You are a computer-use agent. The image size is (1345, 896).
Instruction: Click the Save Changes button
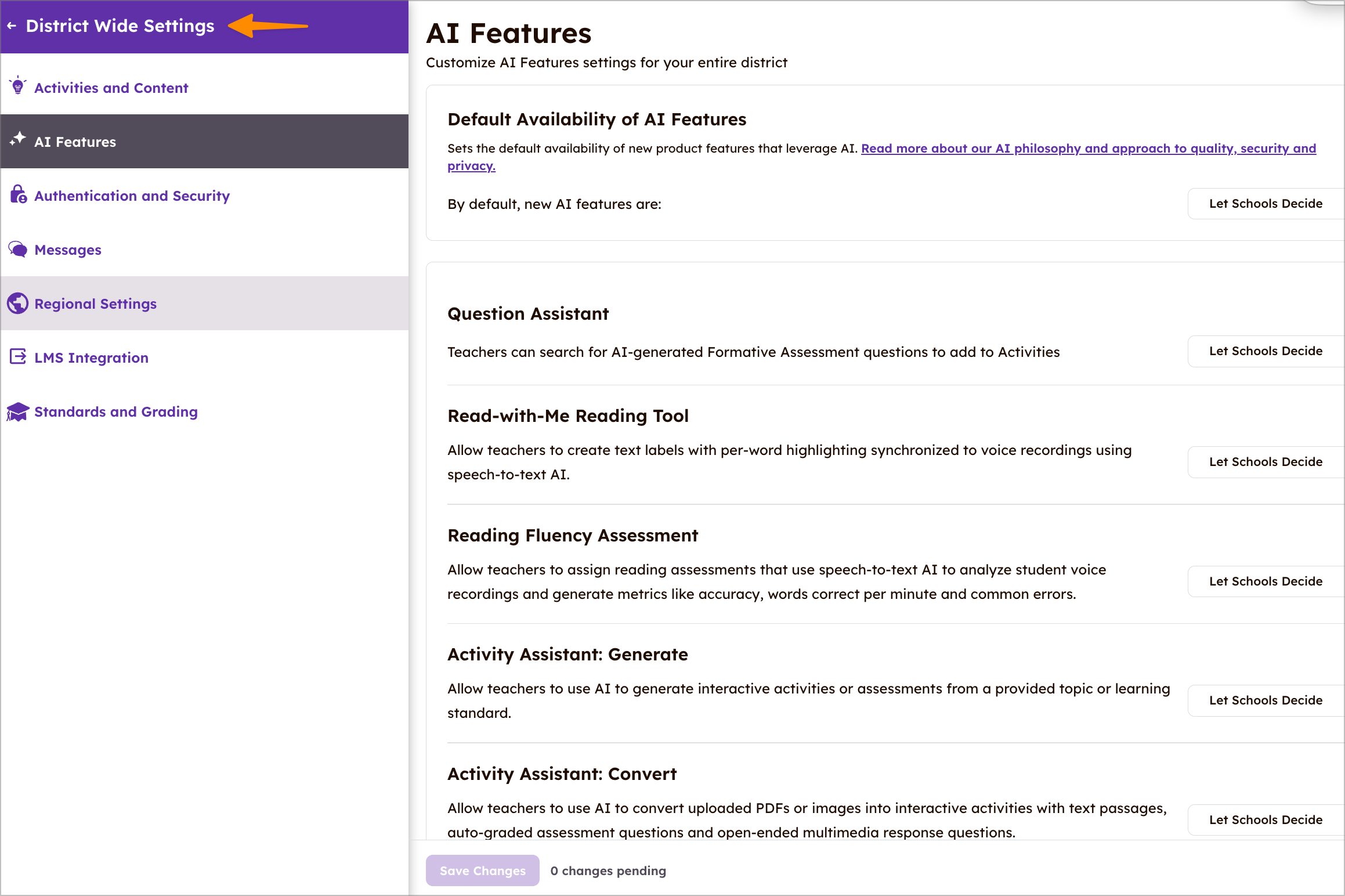482,870
